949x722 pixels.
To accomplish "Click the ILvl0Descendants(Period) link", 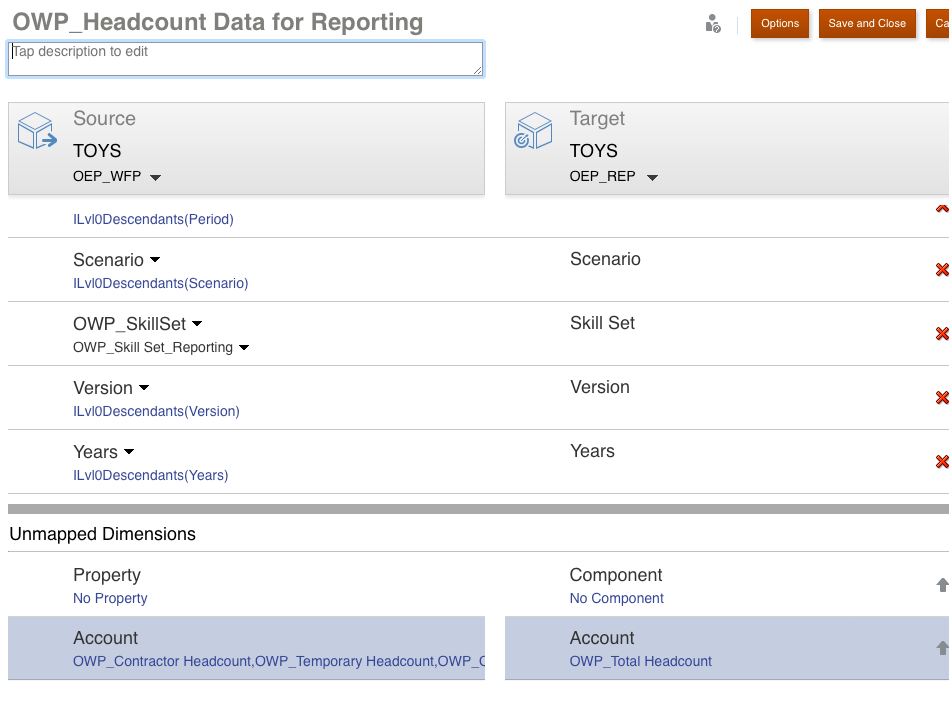I will tap(153, 218).
